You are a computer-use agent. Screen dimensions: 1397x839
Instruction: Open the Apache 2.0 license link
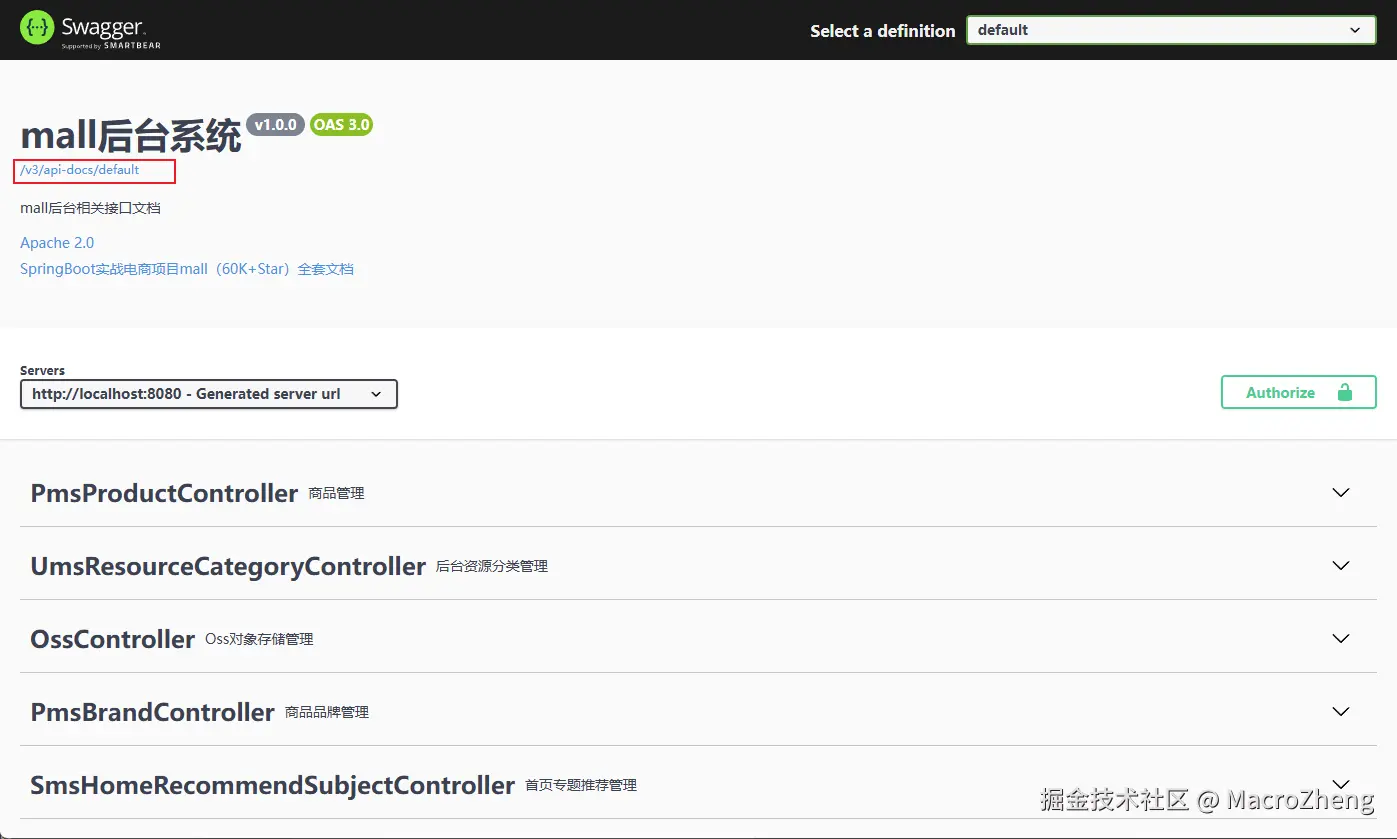click(57, 243)
